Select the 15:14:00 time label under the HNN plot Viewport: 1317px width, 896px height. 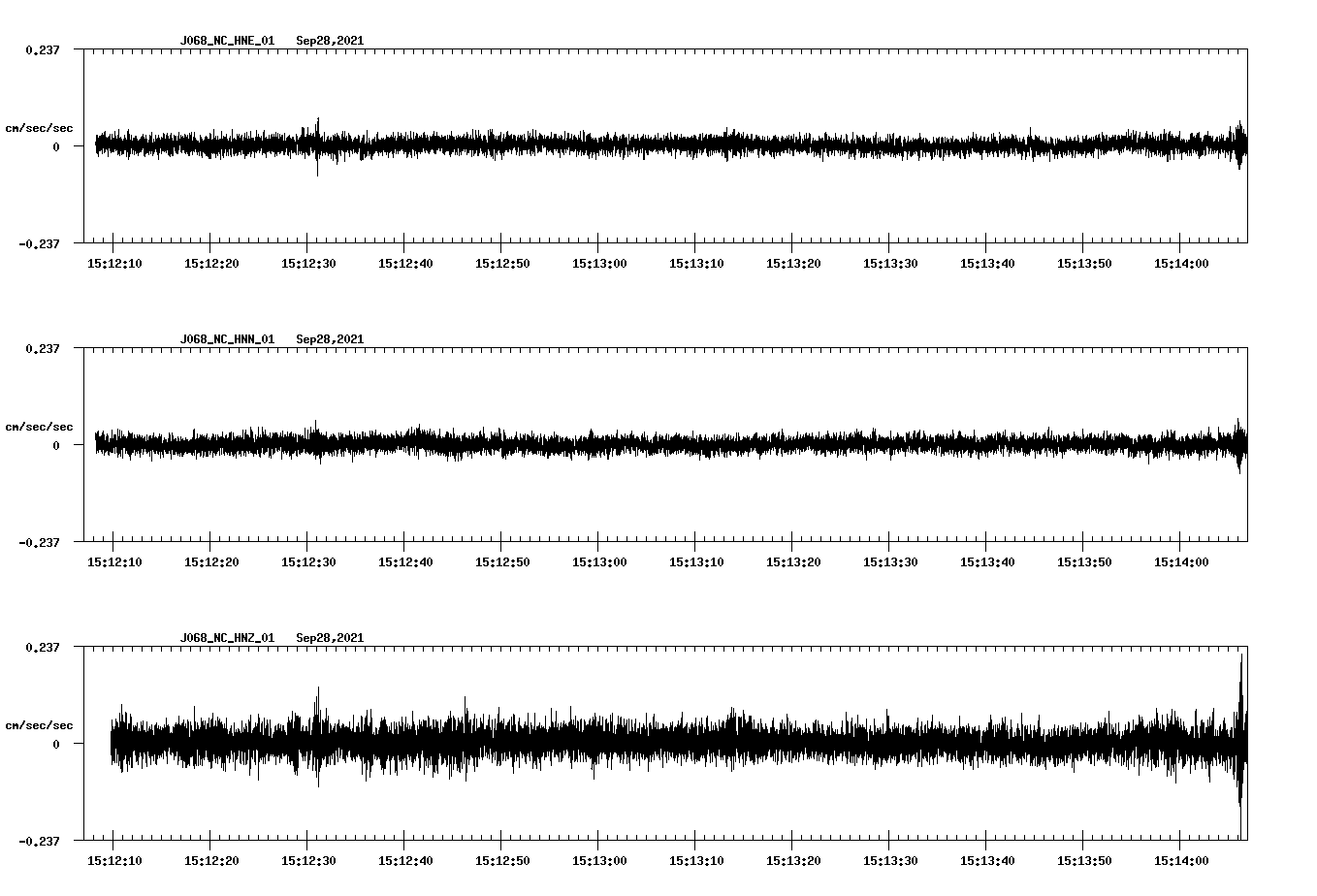pyautogui.click(x=1181, y=561)
